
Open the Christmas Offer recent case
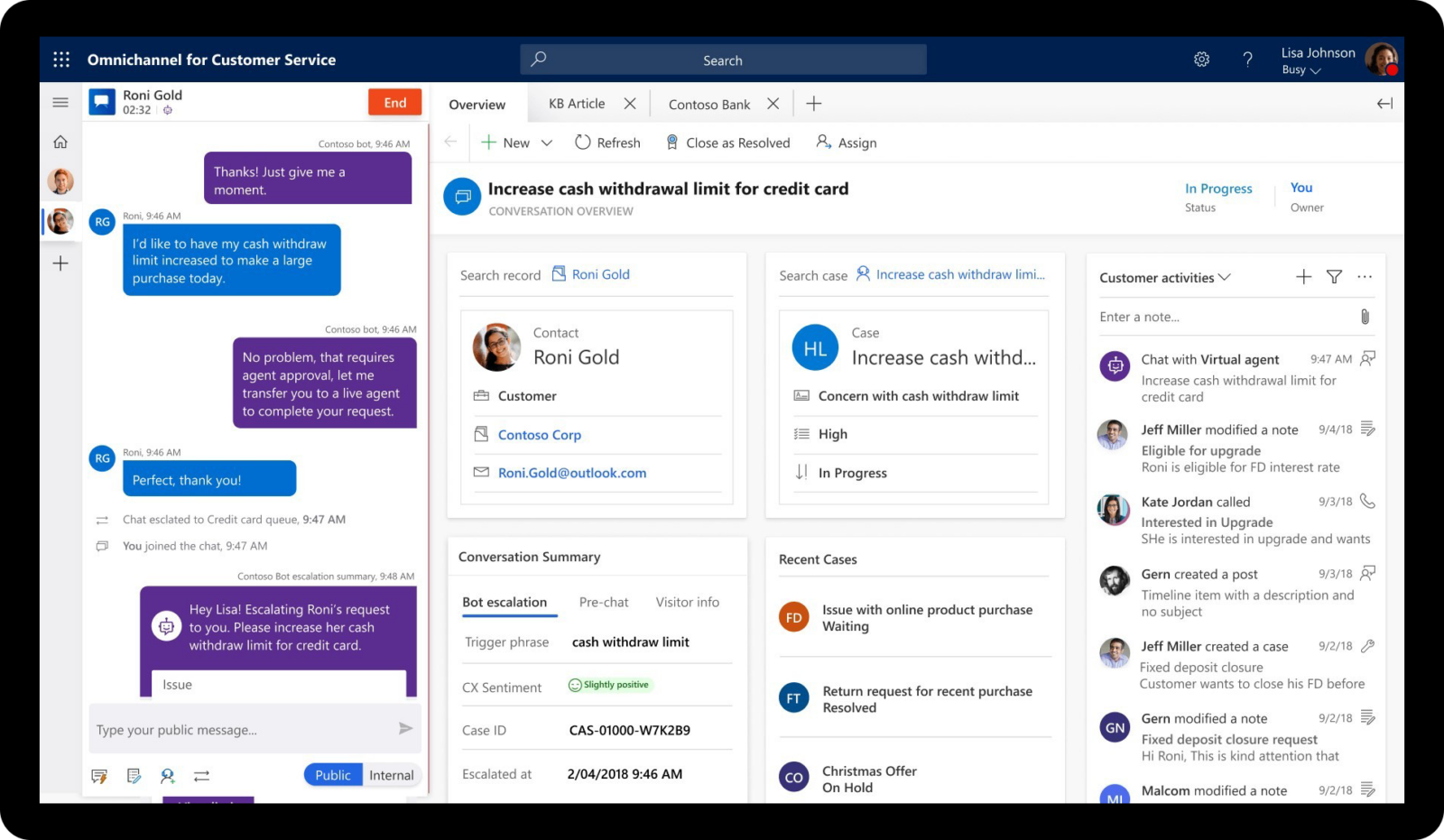pyautogui.click(x=912, y=779)
